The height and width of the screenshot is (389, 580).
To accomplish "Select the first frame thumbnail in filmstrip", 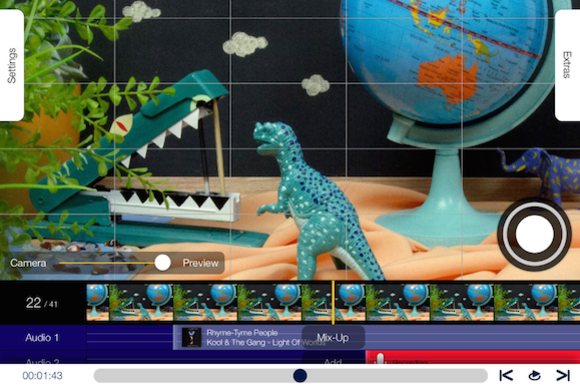I will coord(98,302).
